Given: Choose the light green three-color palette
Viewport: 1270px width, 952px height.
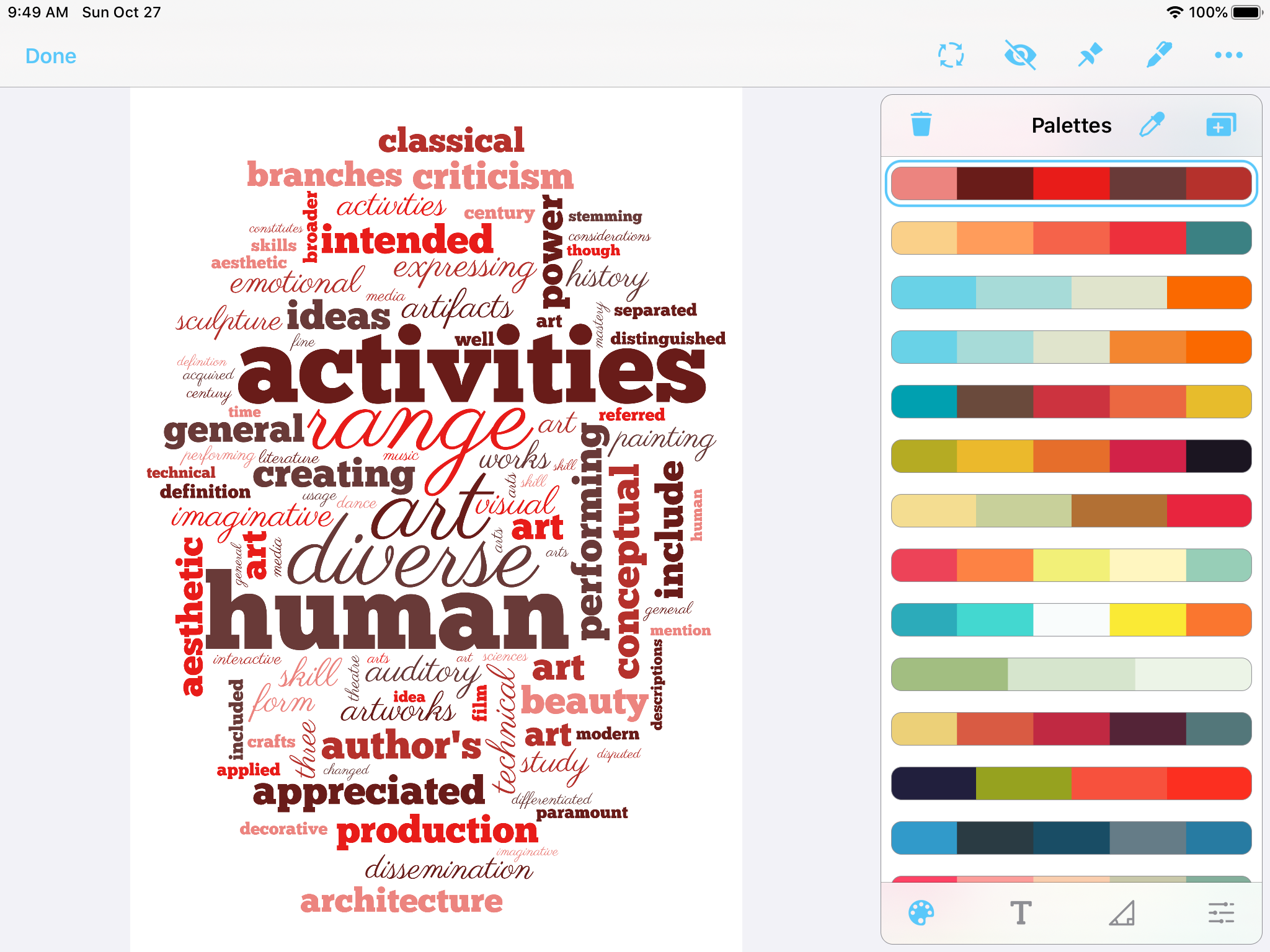Looking at the screenshot, I should point(1071,674).
